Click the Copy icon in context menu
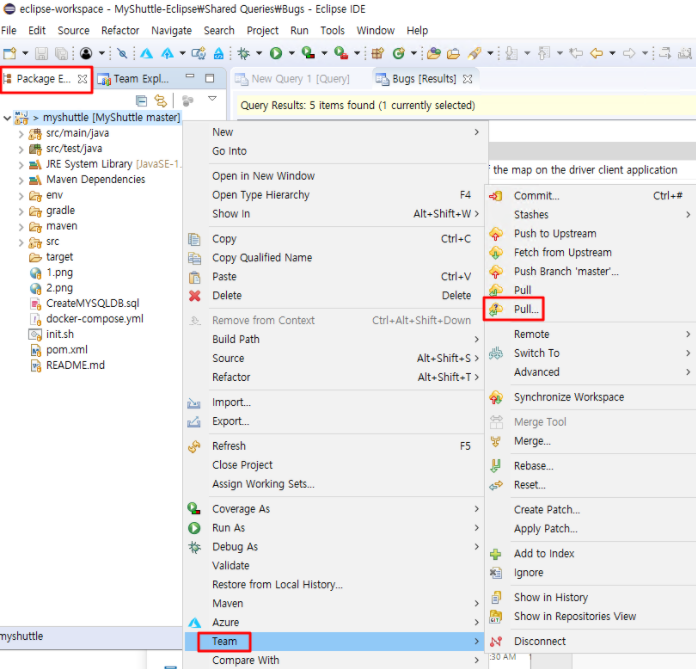The width and height of the screenshot is (696, 669). (x=194, y=239)
